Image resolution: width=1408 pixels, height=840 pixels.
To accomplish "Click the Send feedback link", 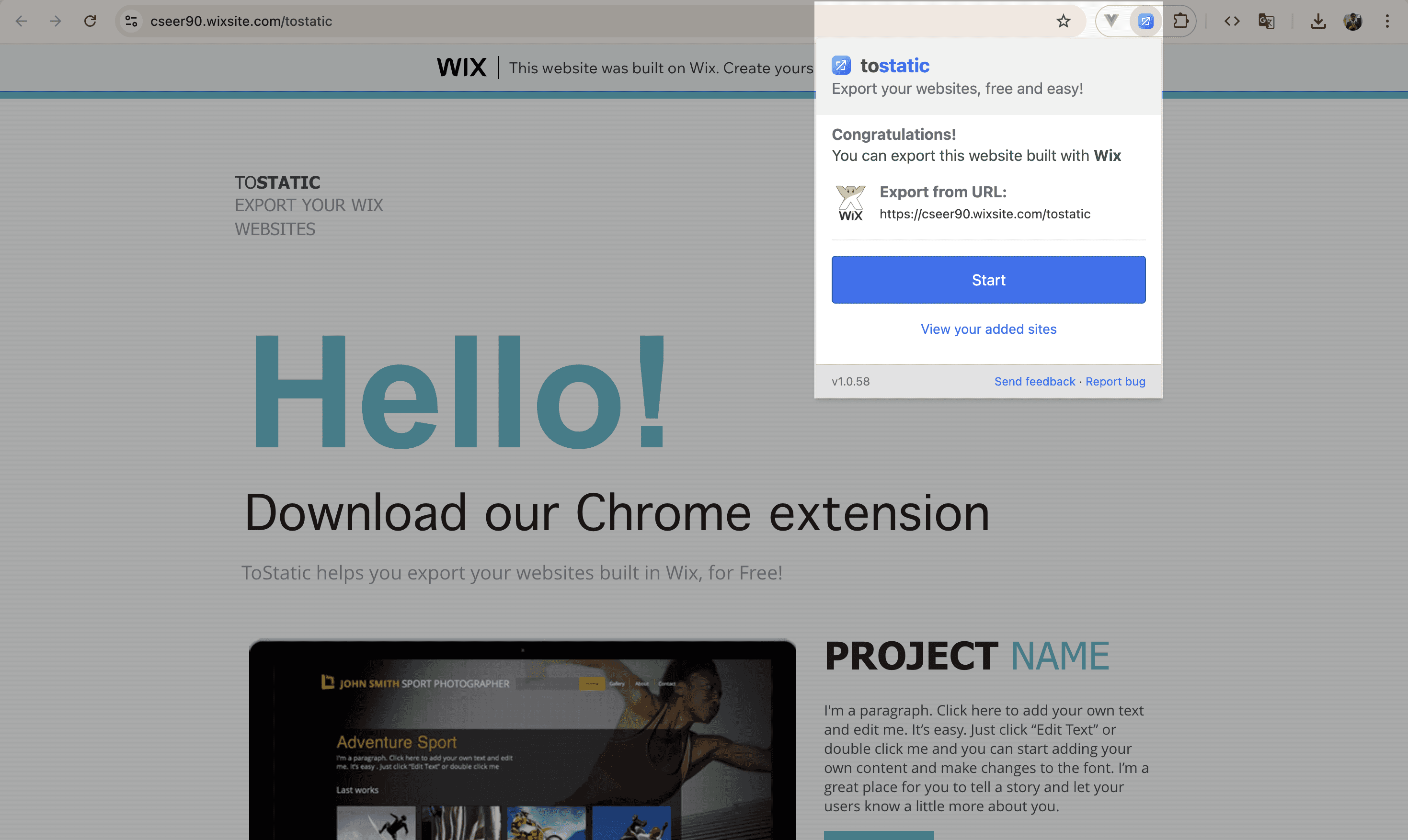I will 1034,382.
